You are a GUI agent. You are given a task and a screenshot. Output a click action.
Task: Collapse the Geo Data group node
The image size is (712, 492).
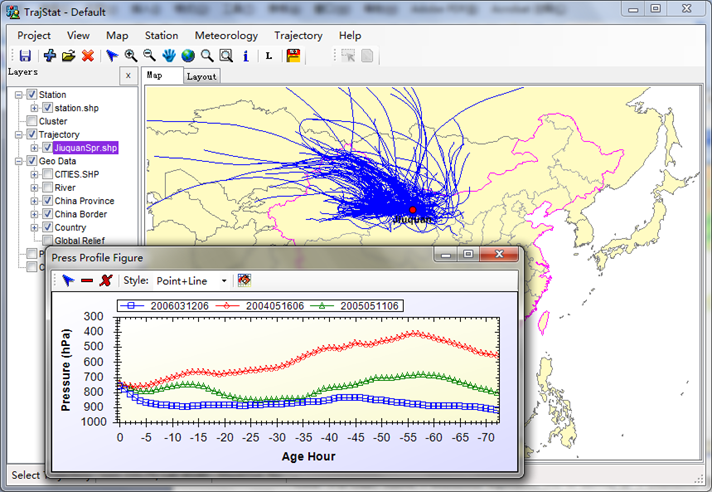(x=20, y=161)
